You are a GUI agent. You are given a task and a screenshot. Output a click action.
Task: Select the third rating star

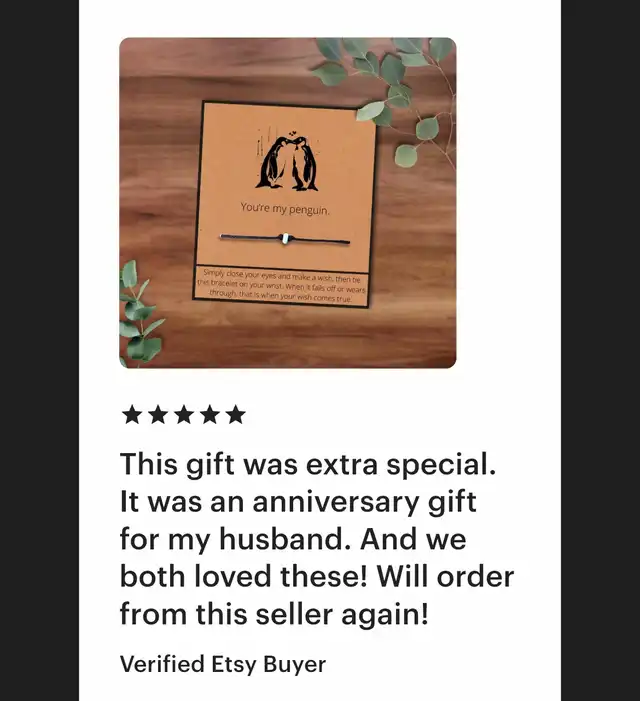(184, 414)
